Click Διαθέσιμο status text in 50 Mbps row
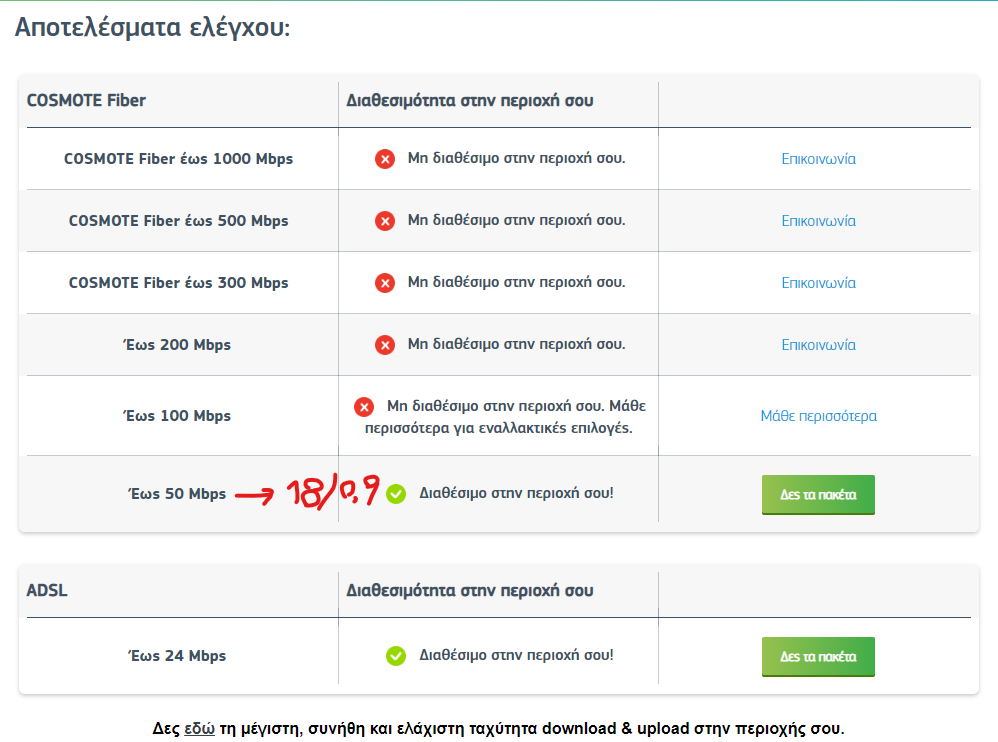 [516, 493]
